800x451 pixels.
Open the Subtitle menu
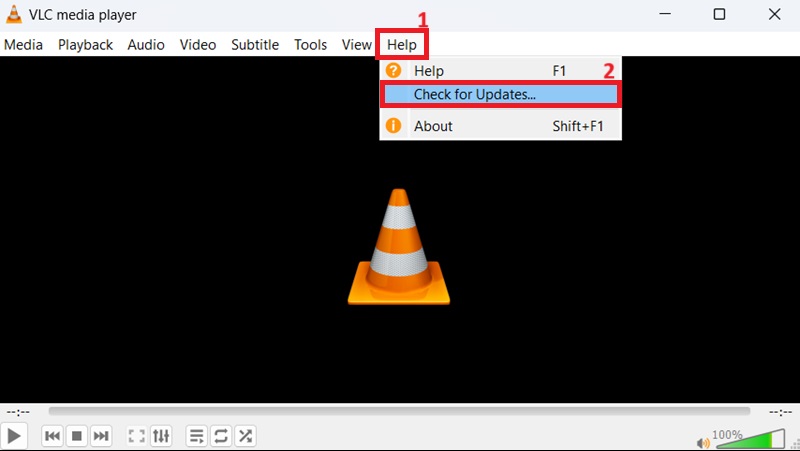point(255,45)
